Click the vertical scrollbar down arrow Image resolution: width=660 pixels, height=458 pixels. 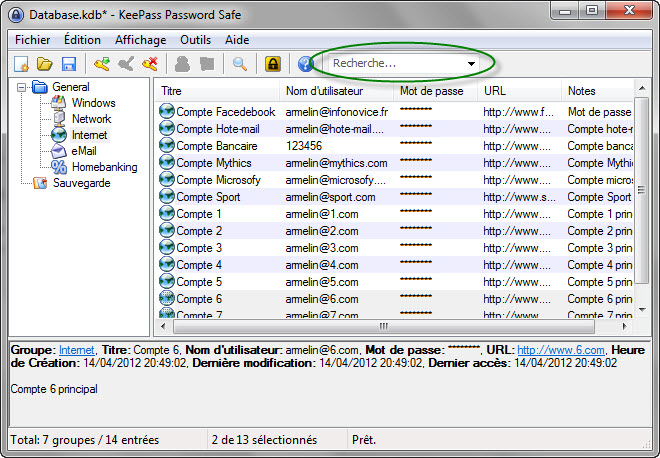(641, 310)
